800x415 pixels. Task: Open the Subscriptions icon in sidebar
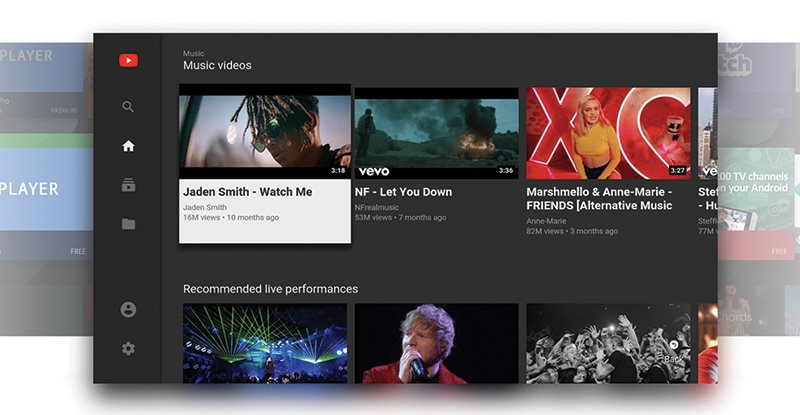(129, 185)
